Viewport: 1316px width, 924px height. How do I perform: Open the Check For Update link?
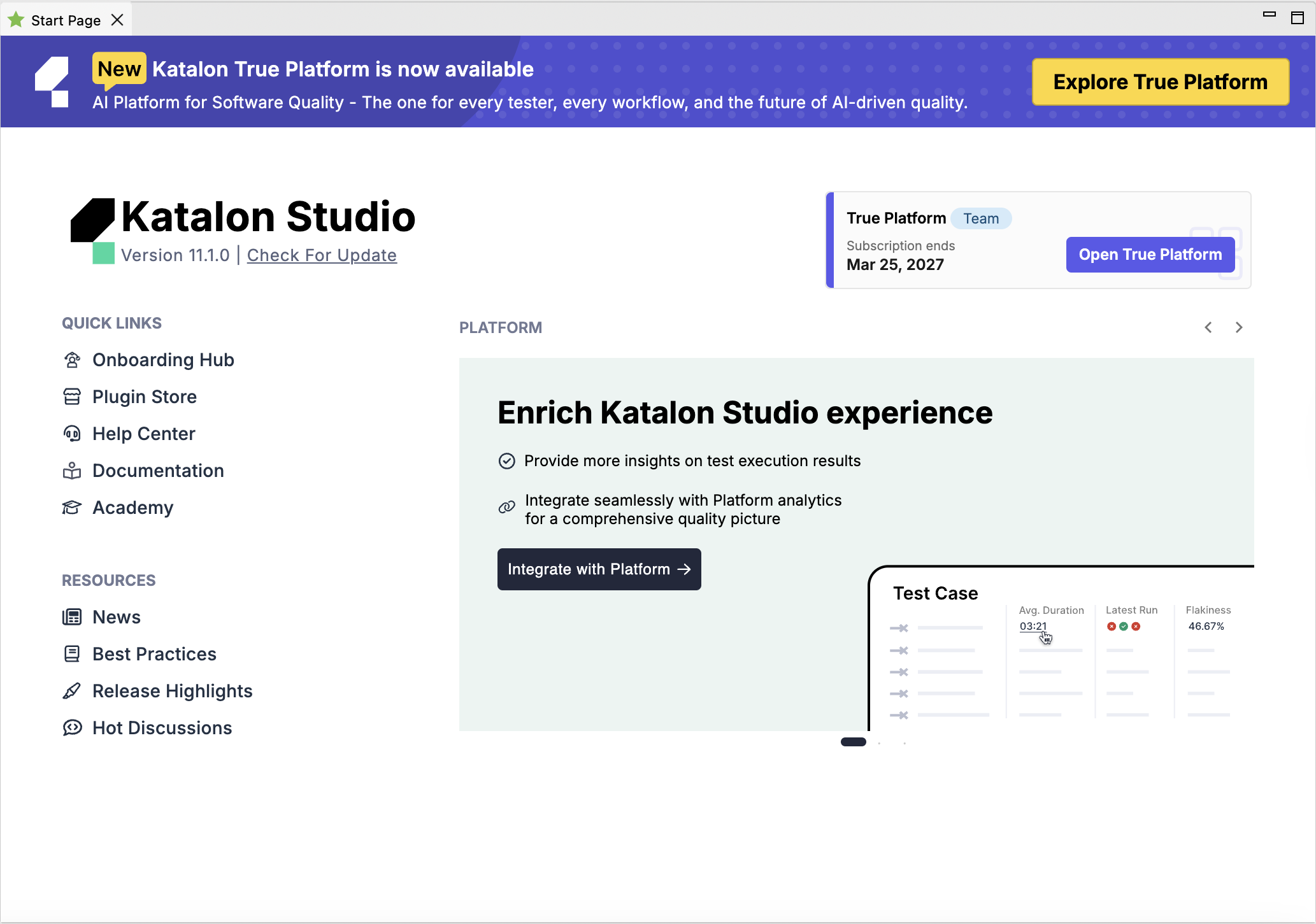[322, 255]
